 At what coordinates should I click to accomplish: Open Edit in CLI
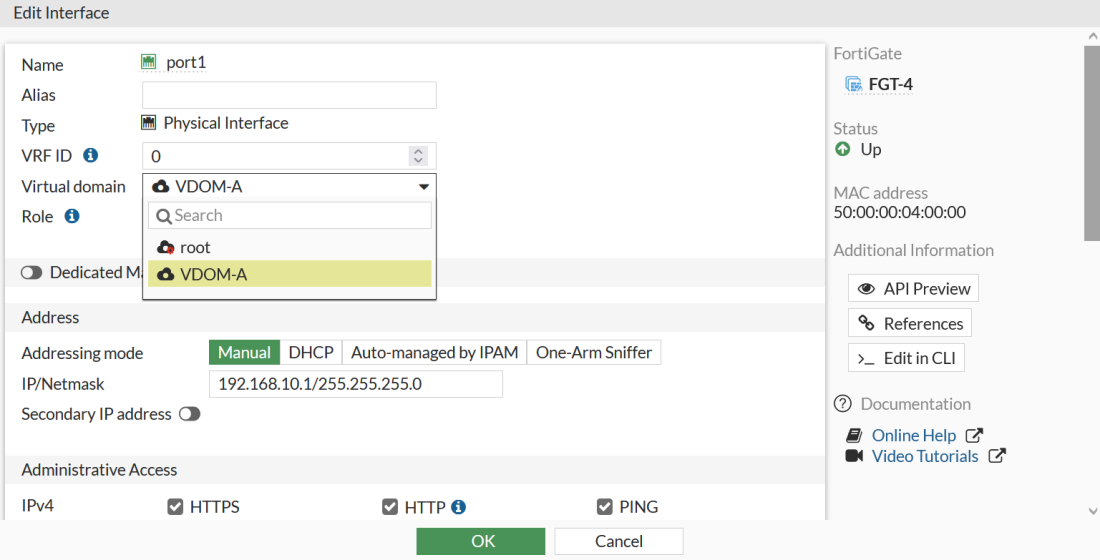[x=907, y=358]
